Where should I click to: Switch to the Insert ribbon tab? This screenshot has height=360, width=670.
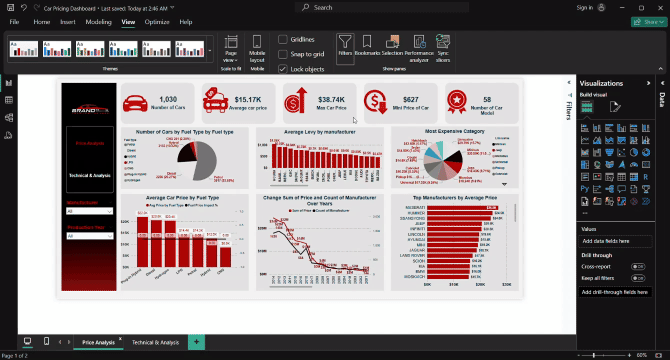click(x=68, y=22)
